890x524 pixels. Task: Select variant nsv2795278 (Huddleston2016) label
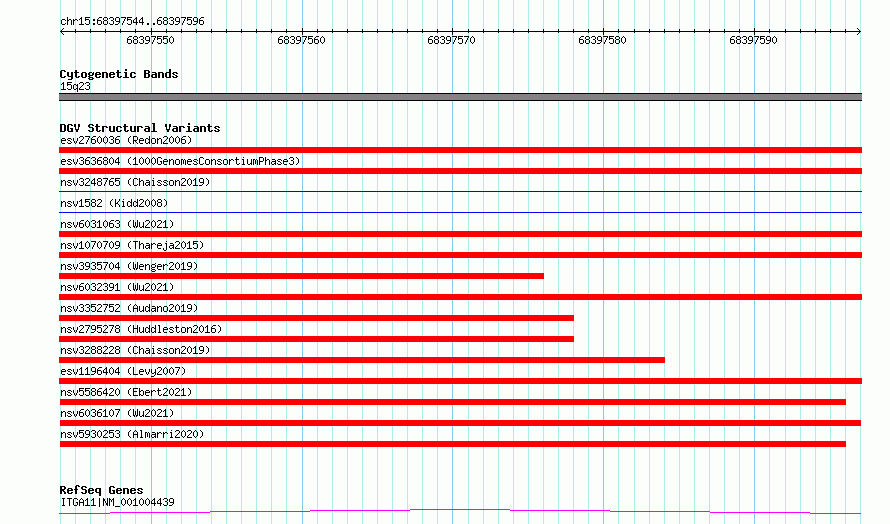pyautogui.click(x=141, y=329)
